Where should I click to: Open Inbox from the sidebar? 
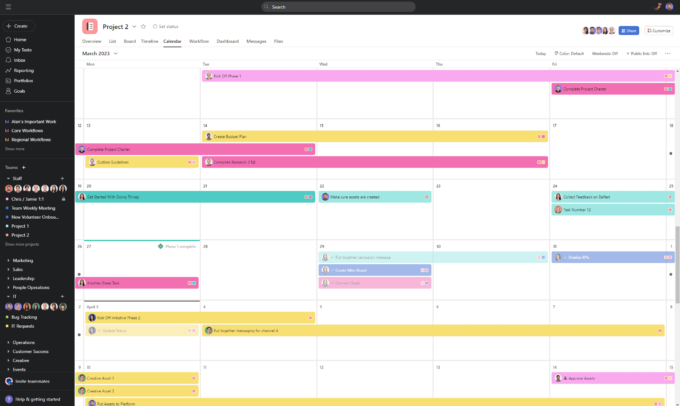tap(20, 60)
